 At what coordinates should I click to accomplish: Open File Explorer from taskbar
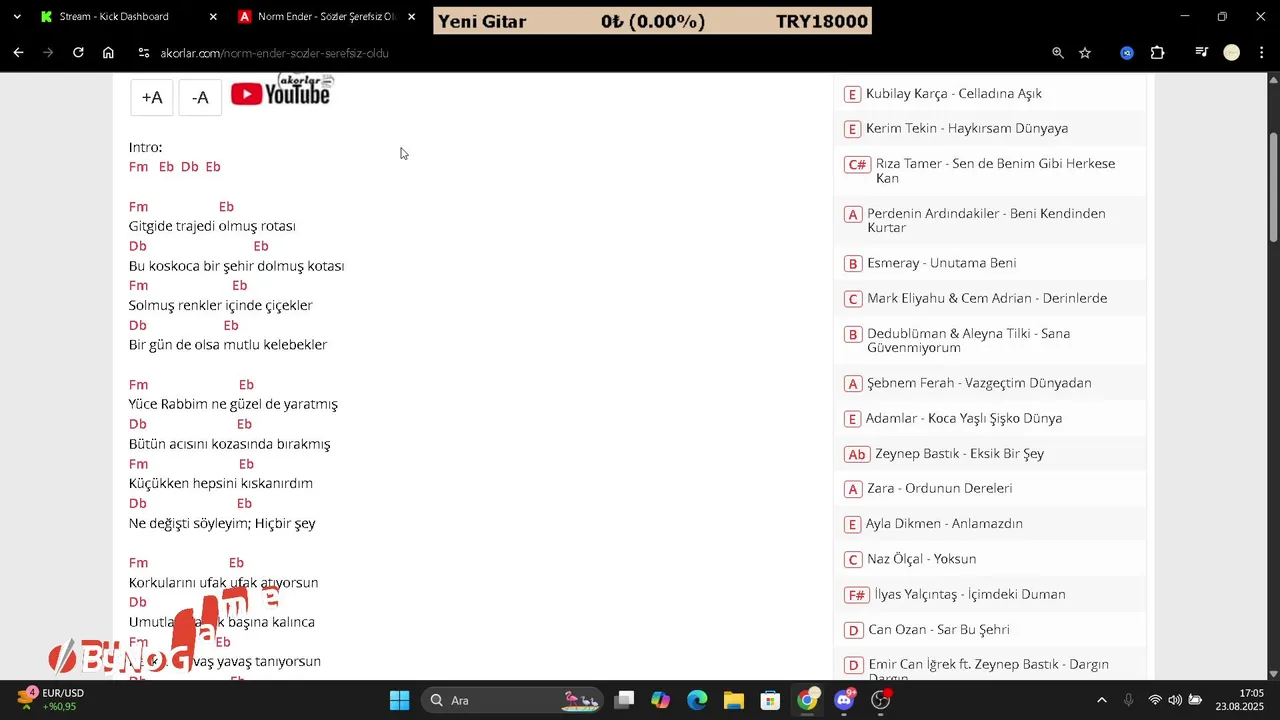tap(734, 700)
